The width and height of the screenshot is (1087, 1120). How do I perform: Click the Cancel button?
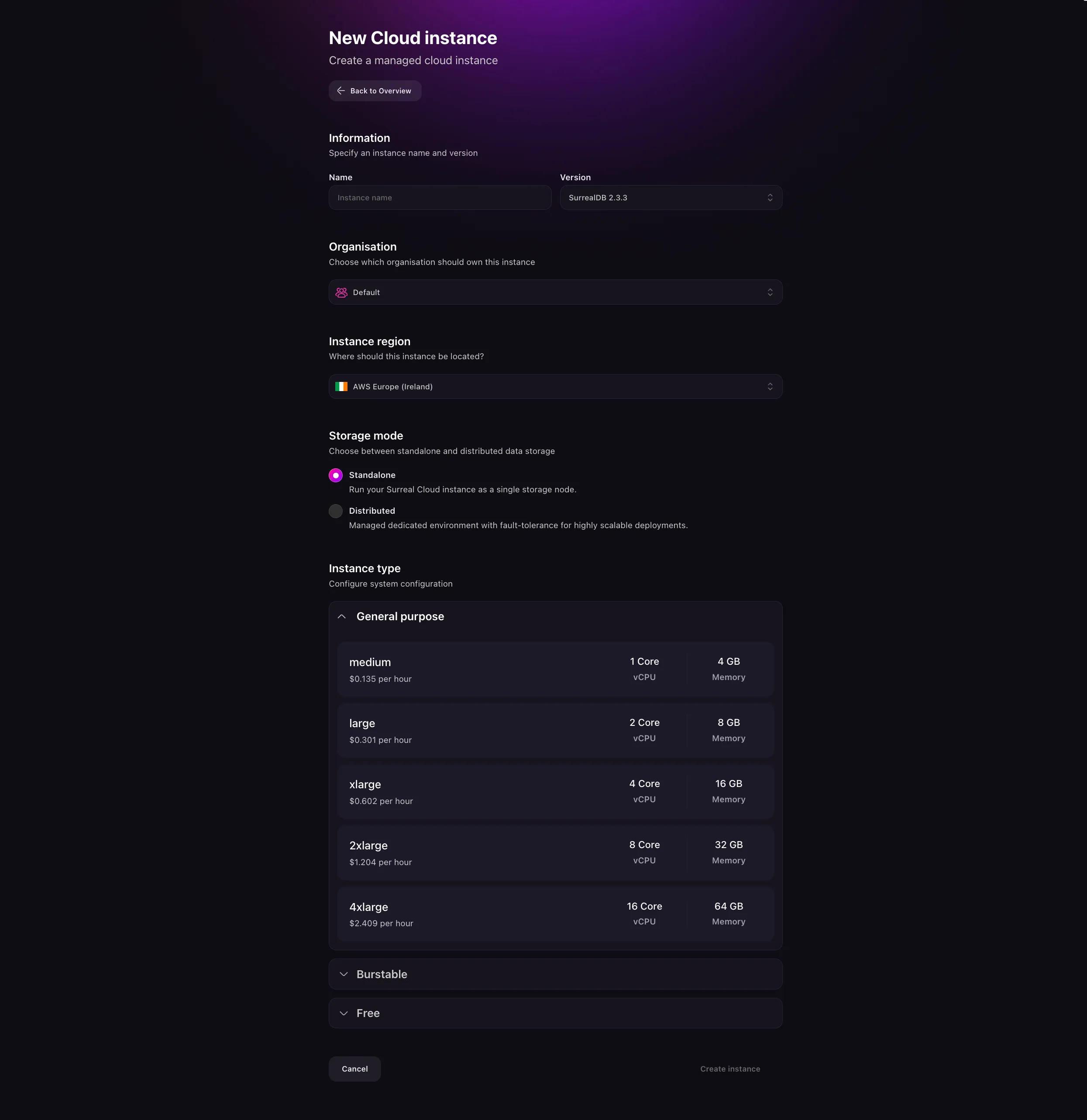[355, 1069]
